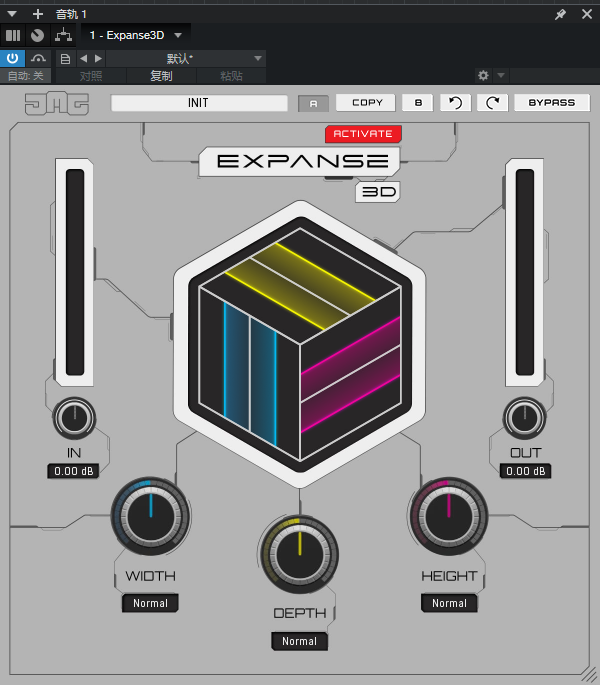Click the IN 0.00 dB value field

(x=73, y=471)
